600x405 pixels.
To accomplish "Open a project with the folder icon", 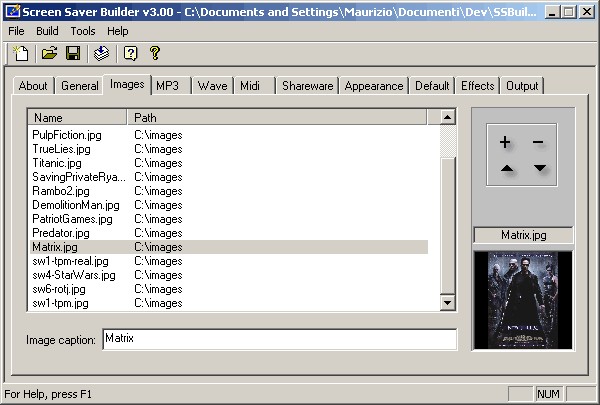I will (49, 53).
